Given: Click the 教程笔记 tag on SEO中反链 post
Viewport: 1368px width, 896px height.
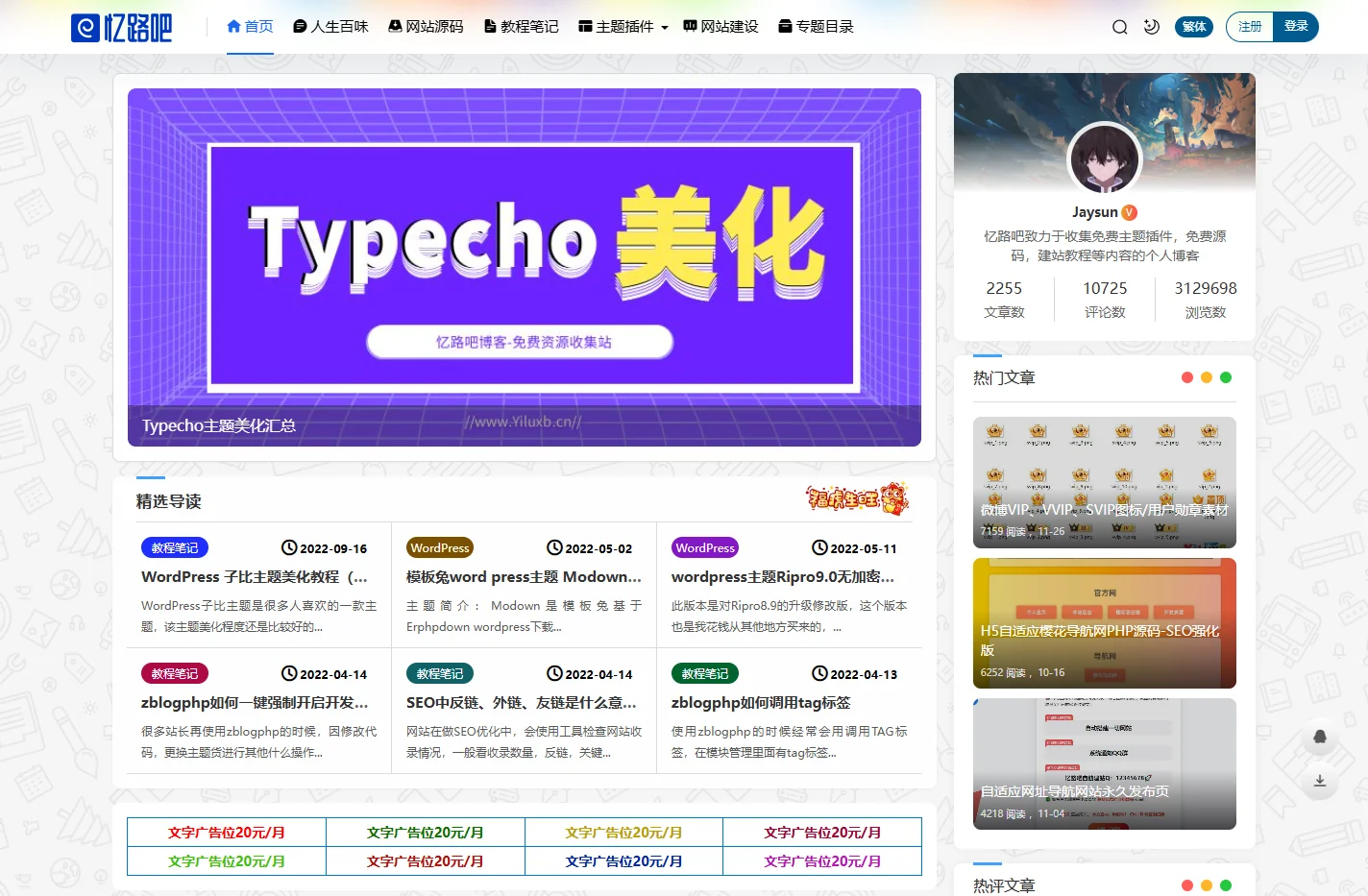Looking at the screenshot, I should click(440, 673).
